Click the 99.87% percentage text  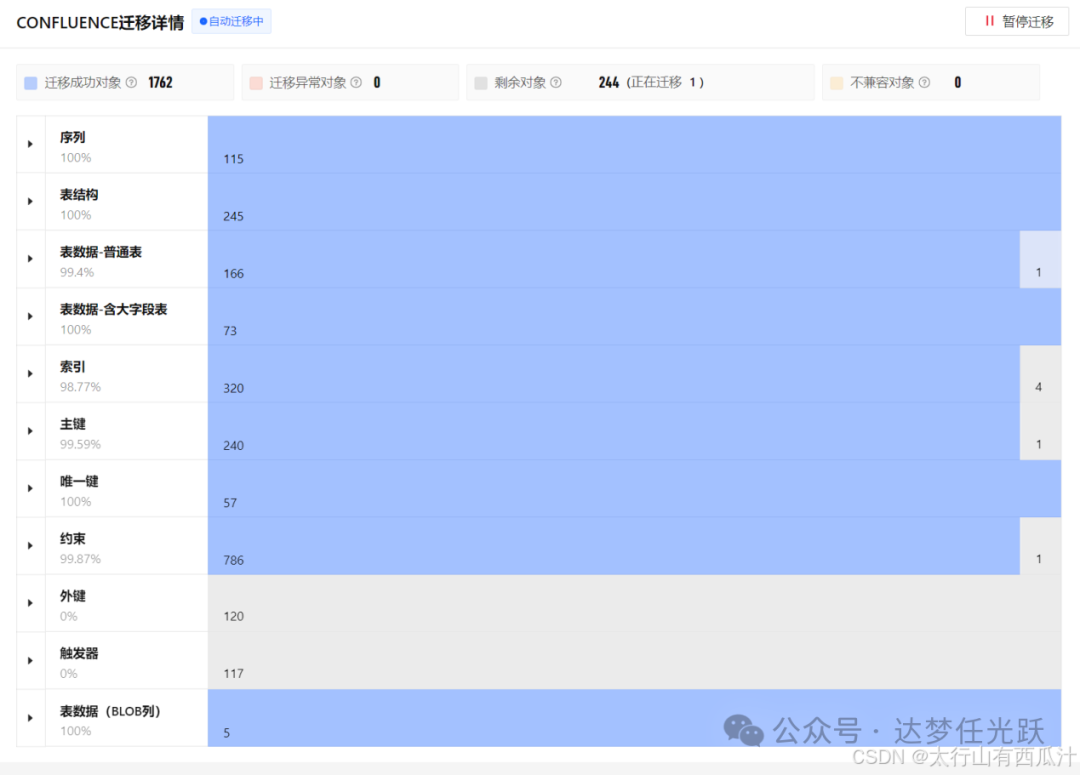[81, 559]
